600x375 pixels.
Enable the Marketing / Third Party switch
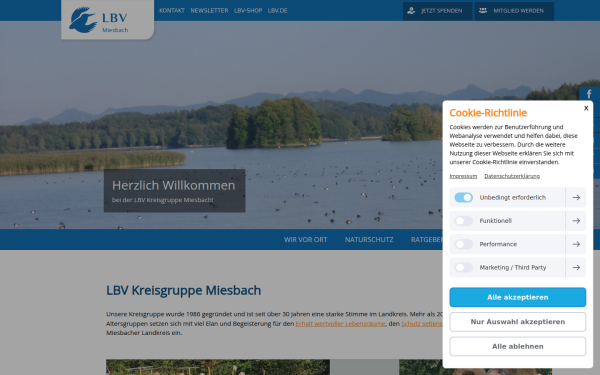point(463,267)
